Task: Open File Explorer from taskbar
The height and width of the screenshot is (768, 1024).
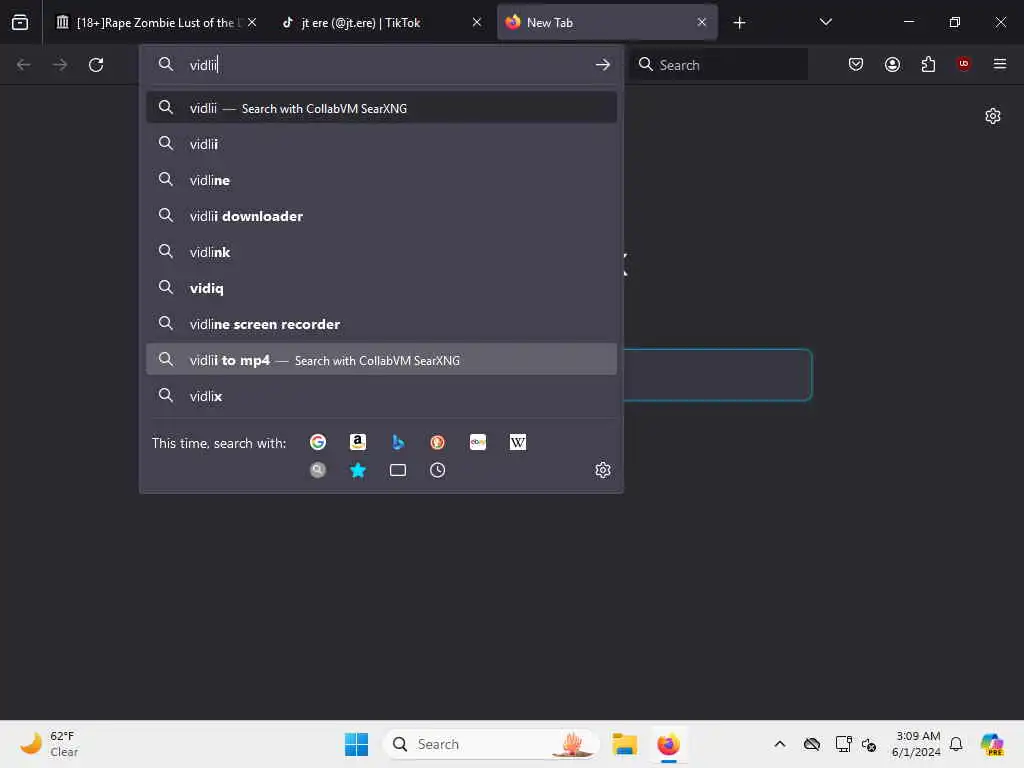Action: (624, 744)
